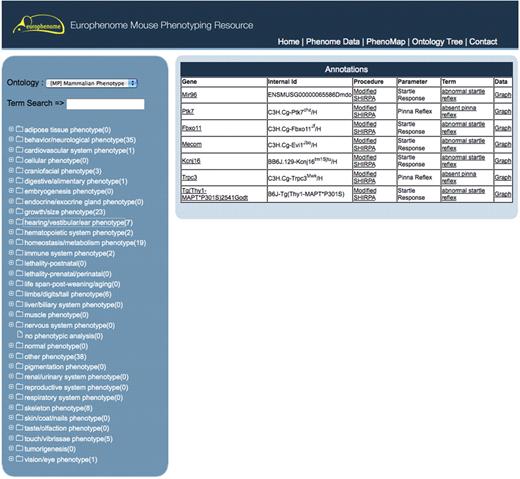Click the cellular phenotype folder icon

pos(19,160)
